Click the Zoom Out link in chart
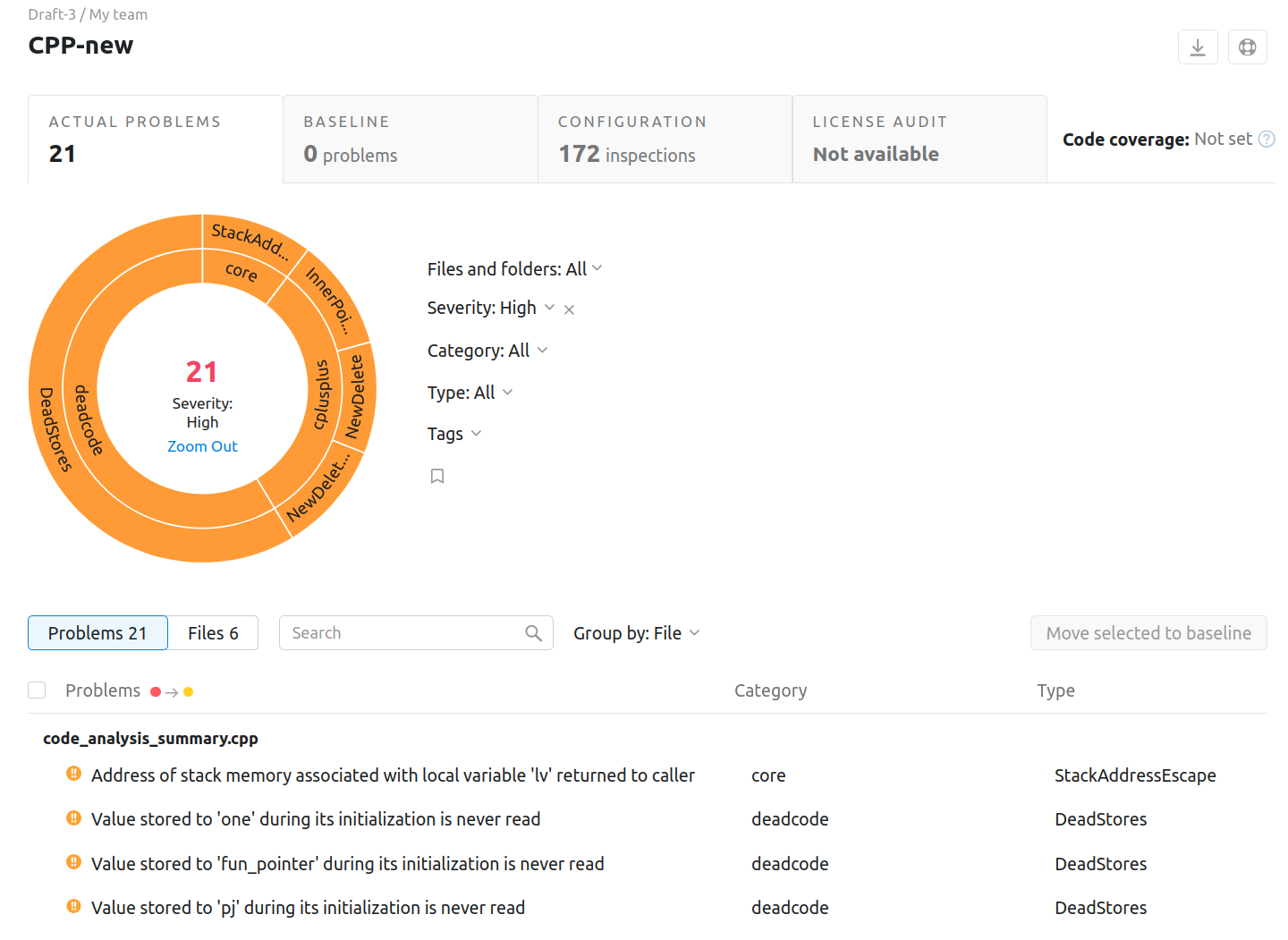The width and height of the screenshot is (1288, 940). [x=202, y=446]
